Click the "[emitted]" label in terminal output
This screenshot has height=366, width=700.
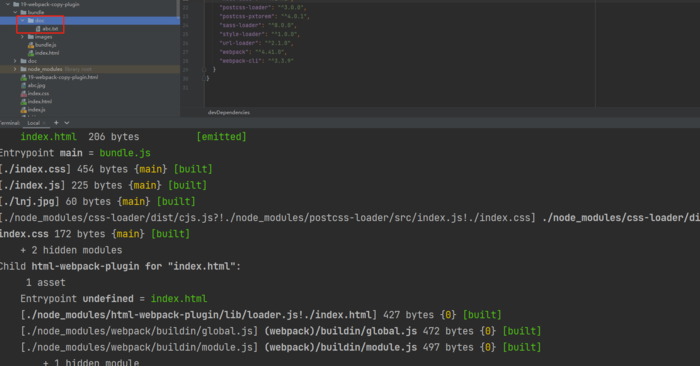[221, 137]
